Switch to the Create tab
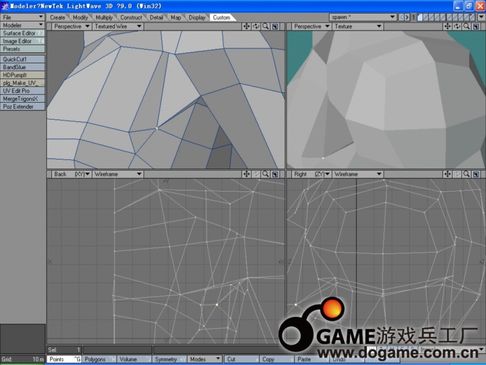The height and width of the screenshot is (365, 486). coord(57,17)
